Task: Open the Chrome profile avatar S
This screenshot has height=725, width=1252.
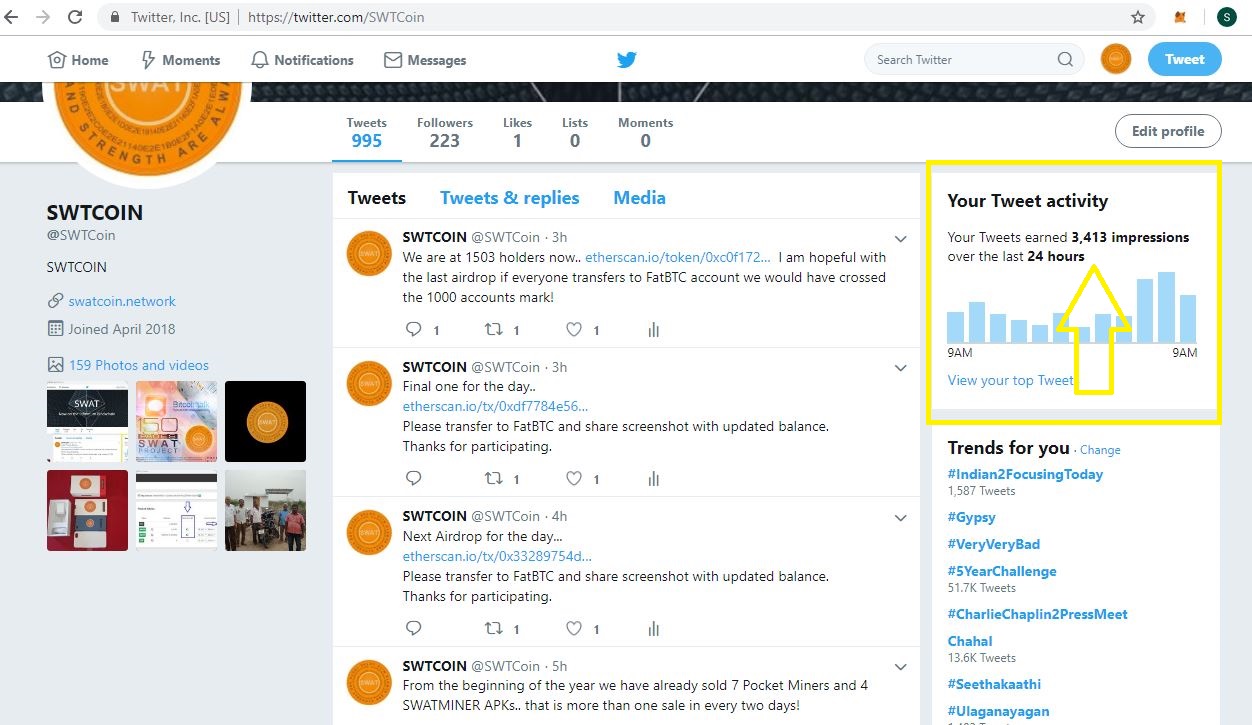Action: point(1226,17)
